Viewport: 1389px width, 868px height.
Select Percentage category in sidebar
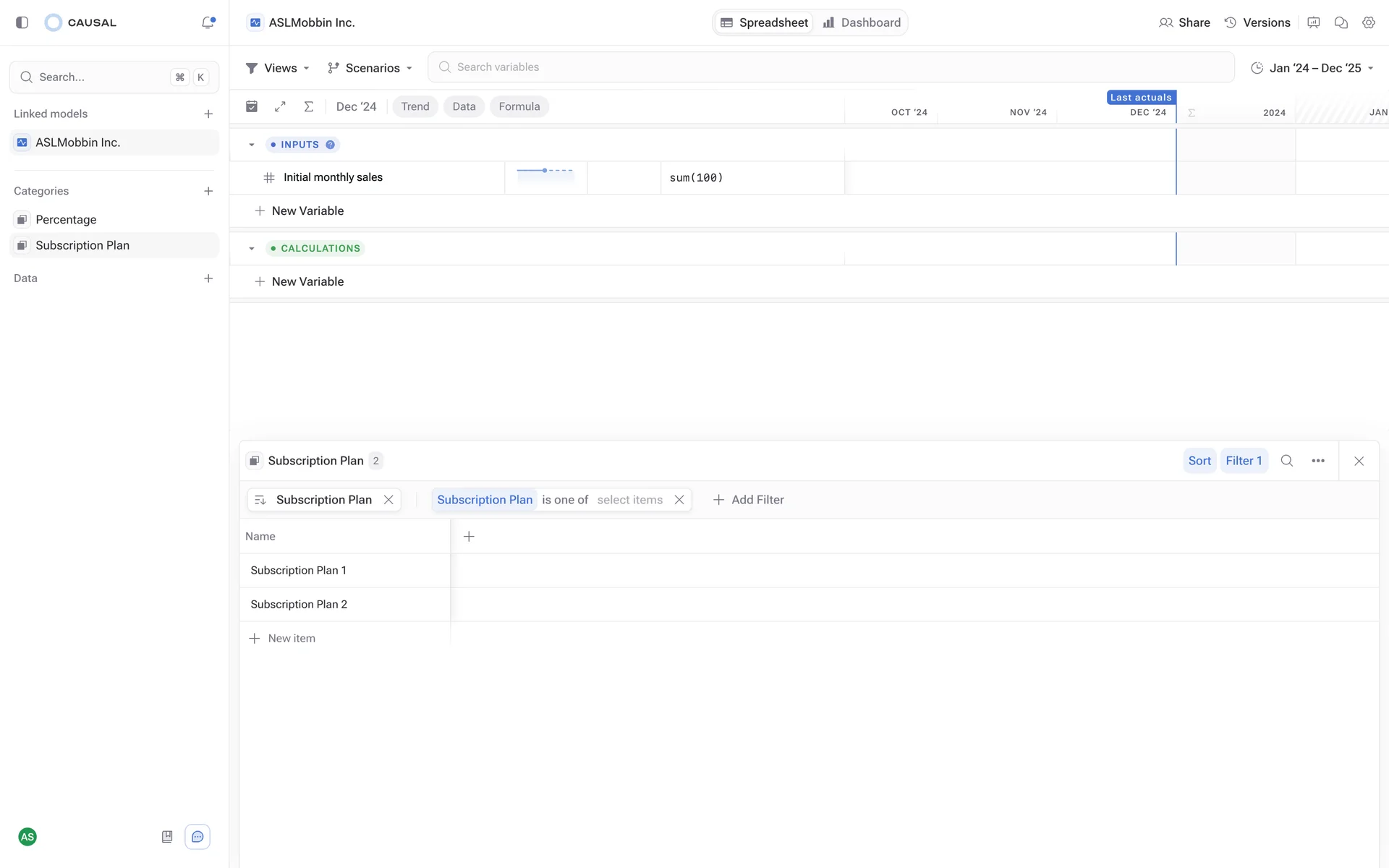coord(66,219)
